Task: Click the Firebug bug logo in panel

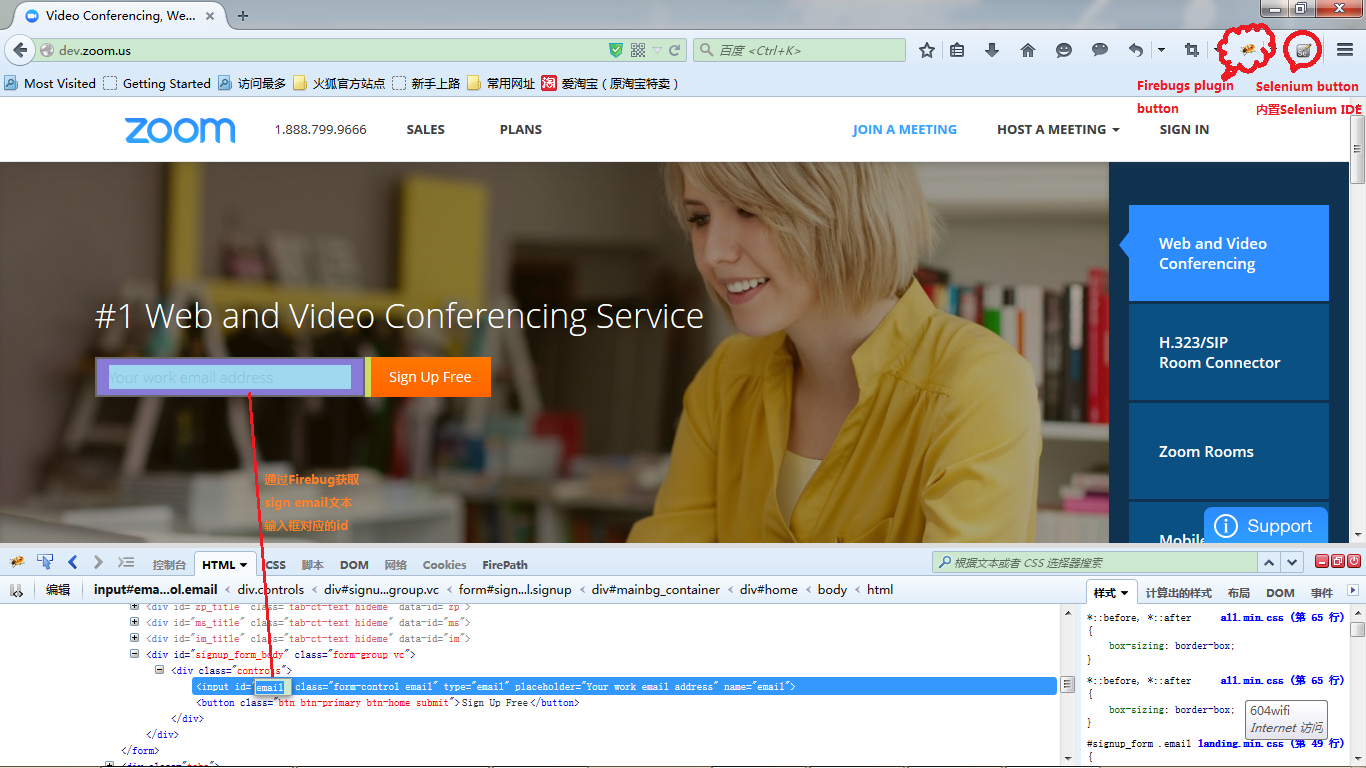Action: coord(17,562)
